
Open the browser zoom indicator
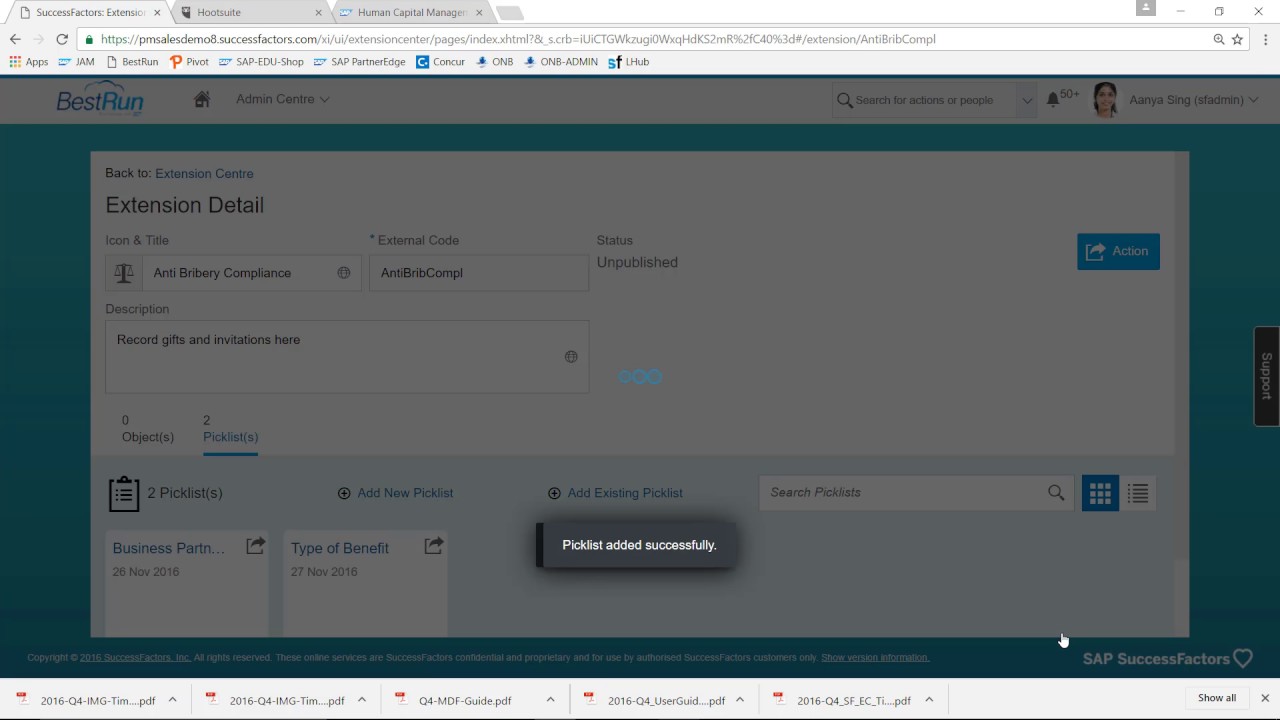pos(1218,39)
